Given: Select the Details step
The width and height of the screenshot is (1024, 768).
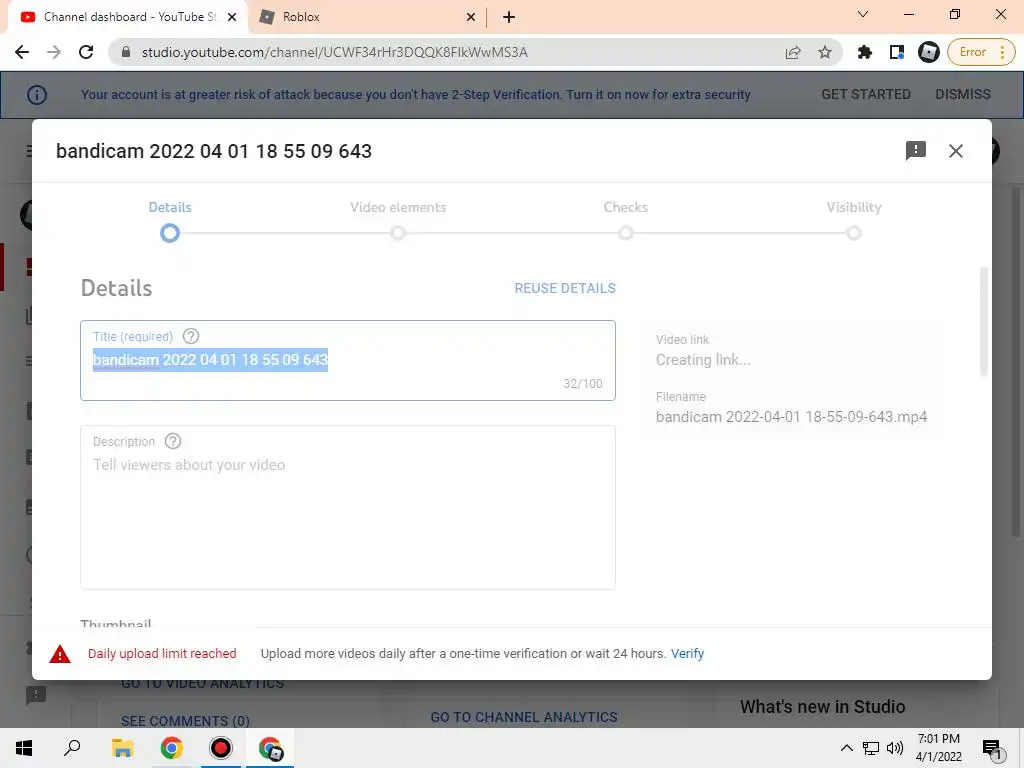Looking at the screenshot, I should (170, 220).
